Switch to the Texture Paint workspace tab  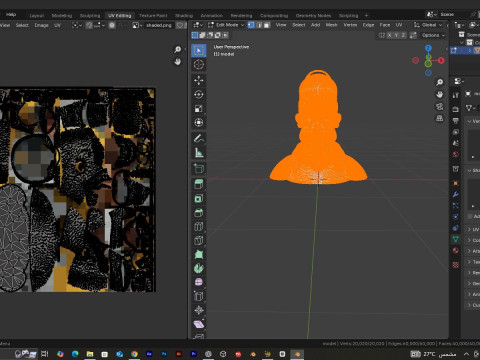[x=153, y=16]
